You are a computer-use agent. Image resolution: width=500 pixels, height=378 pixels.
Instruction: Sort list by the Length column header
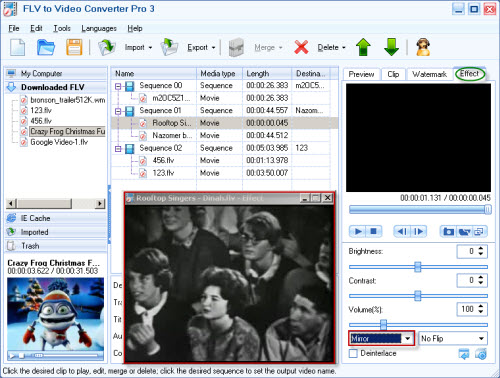(267, 74)
